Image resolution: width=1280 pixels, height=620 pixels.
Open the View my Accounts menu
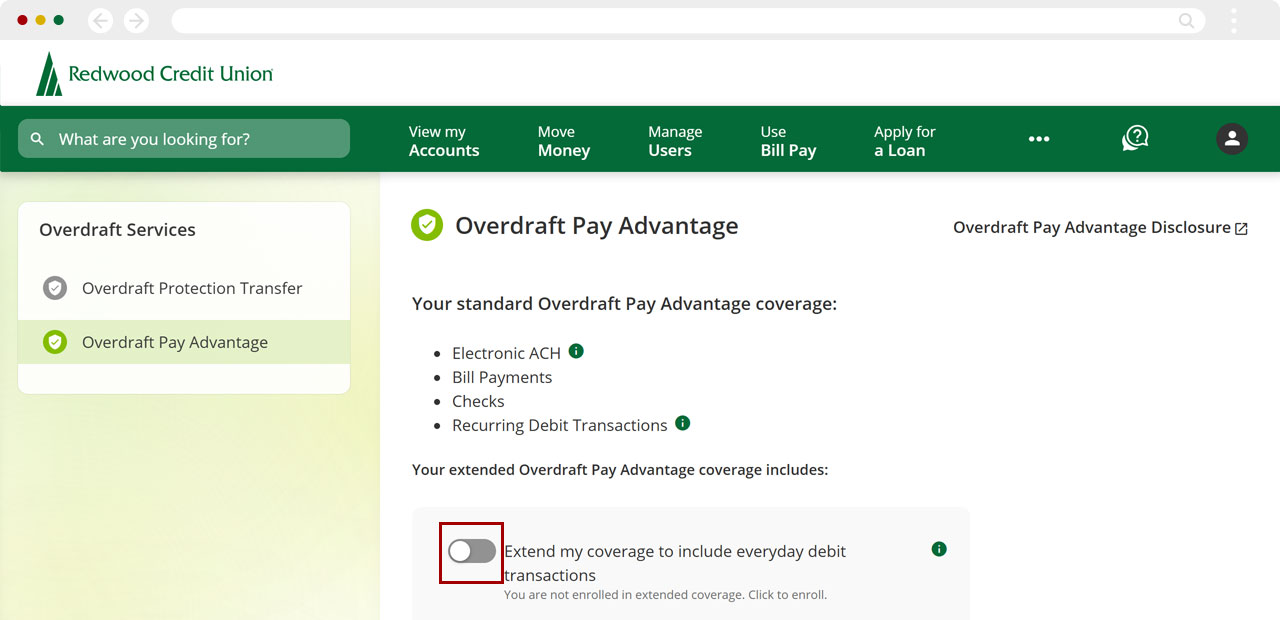click(x=444, y=141)
